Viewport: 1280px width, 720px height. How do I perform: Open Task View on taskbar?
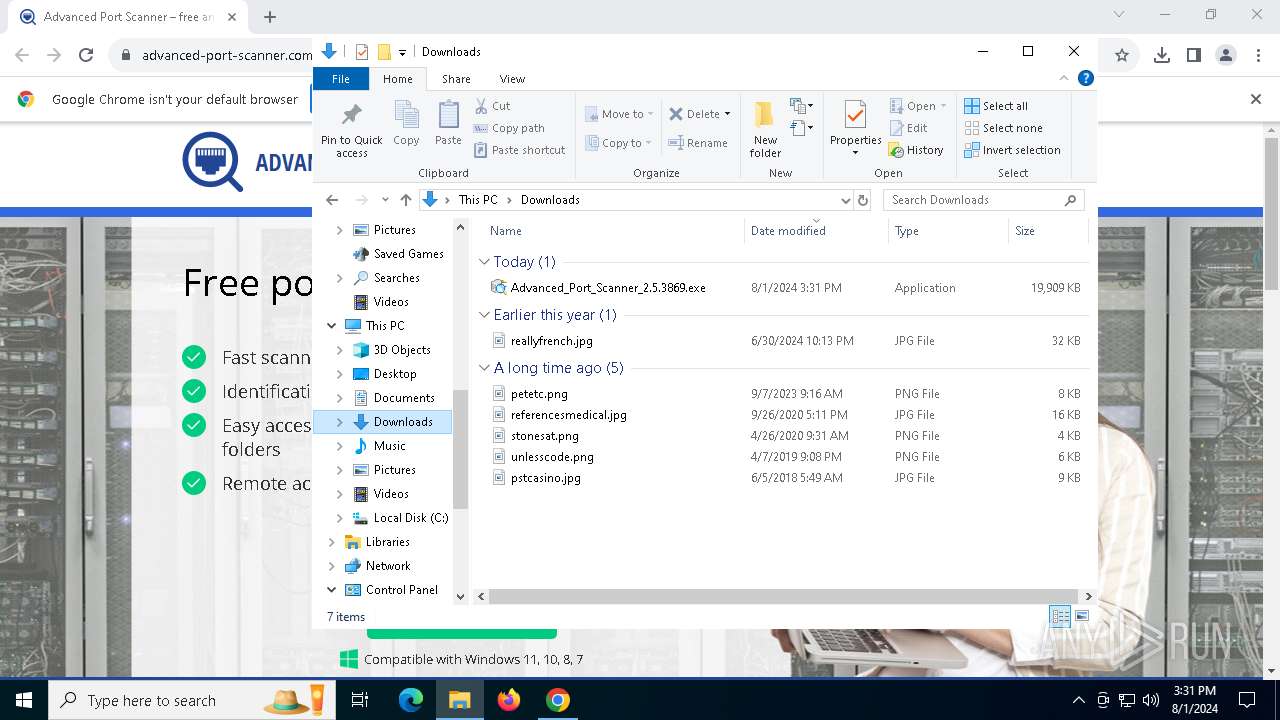[360, 700]
